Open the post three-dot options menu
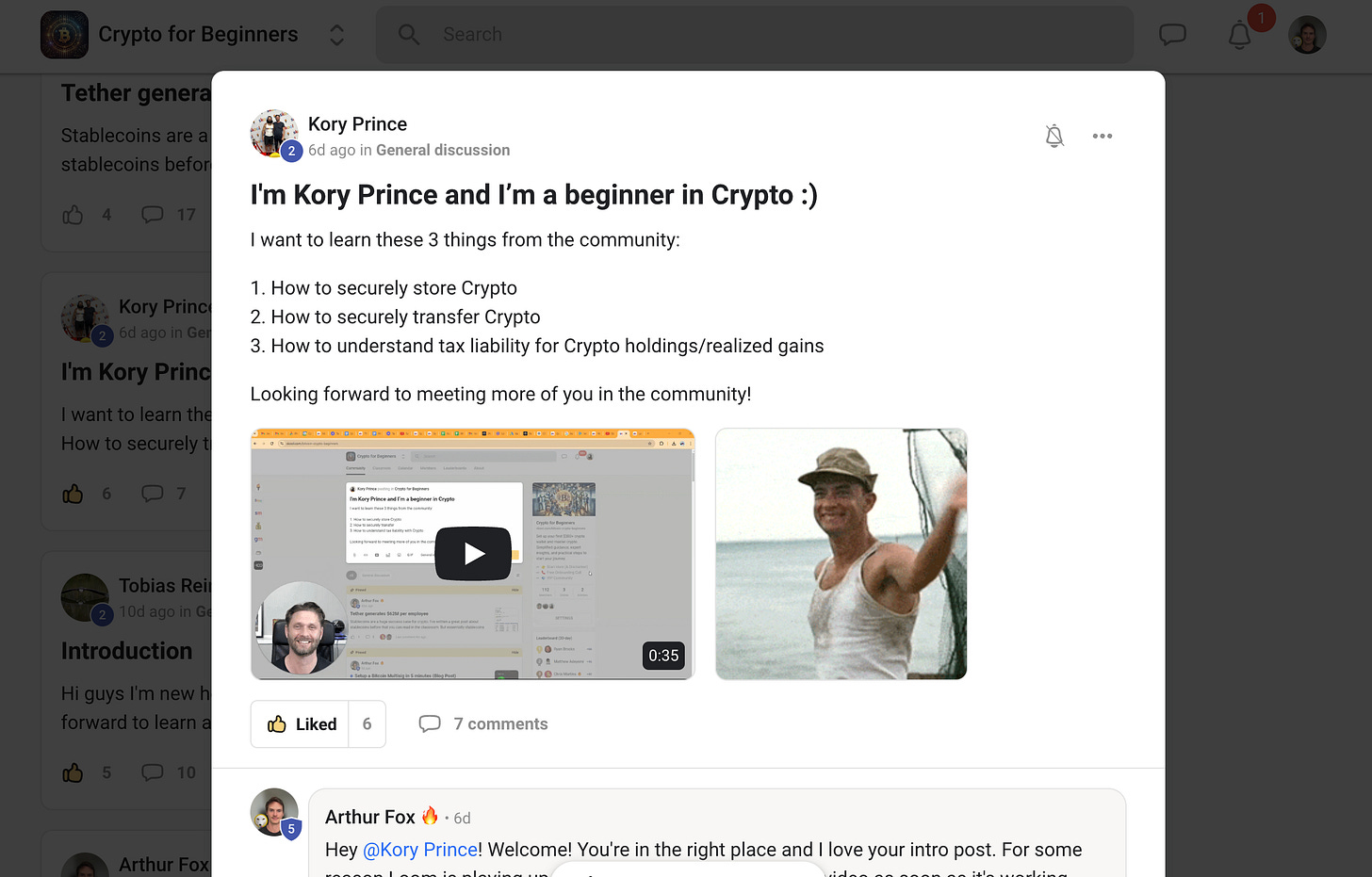The image size is (1372, 877). [1102, 137]
